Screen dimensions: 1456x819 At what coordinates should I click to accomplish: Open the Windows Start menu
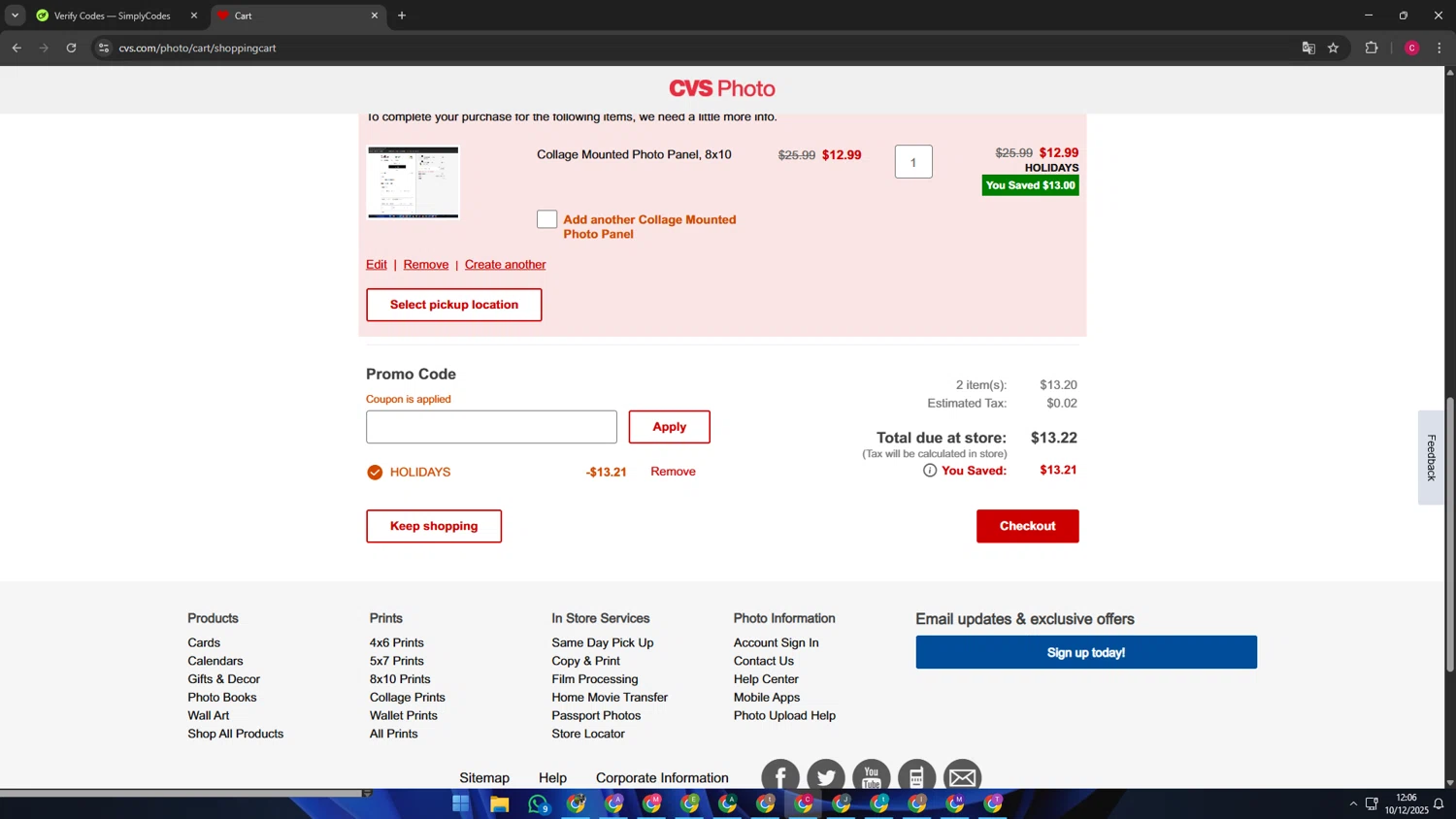461,803
